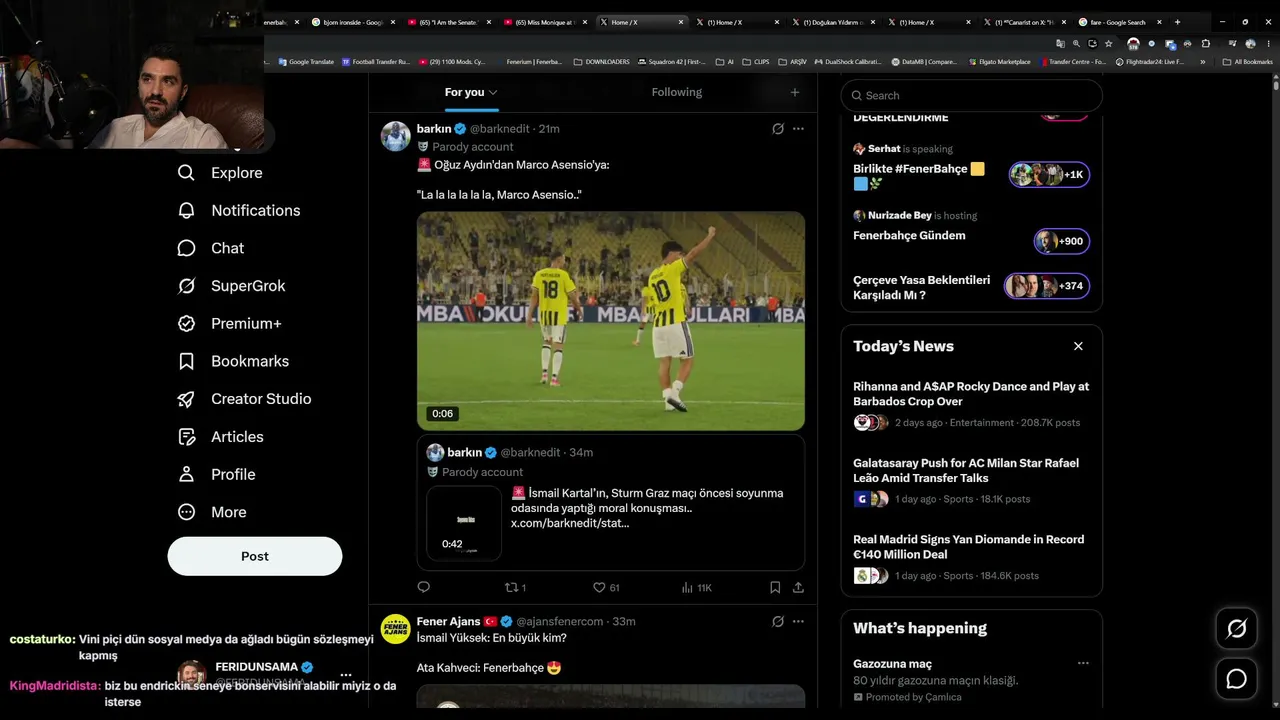Open FERIDUNSAMA account menu dots
The image size is (1280, 720).
coord(346,675)
